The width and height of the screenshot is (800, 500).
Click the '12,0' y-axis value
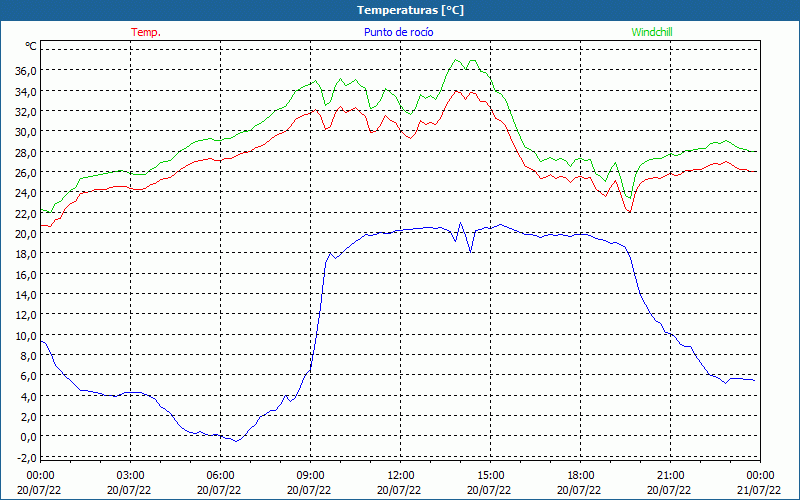coord(27,315)
